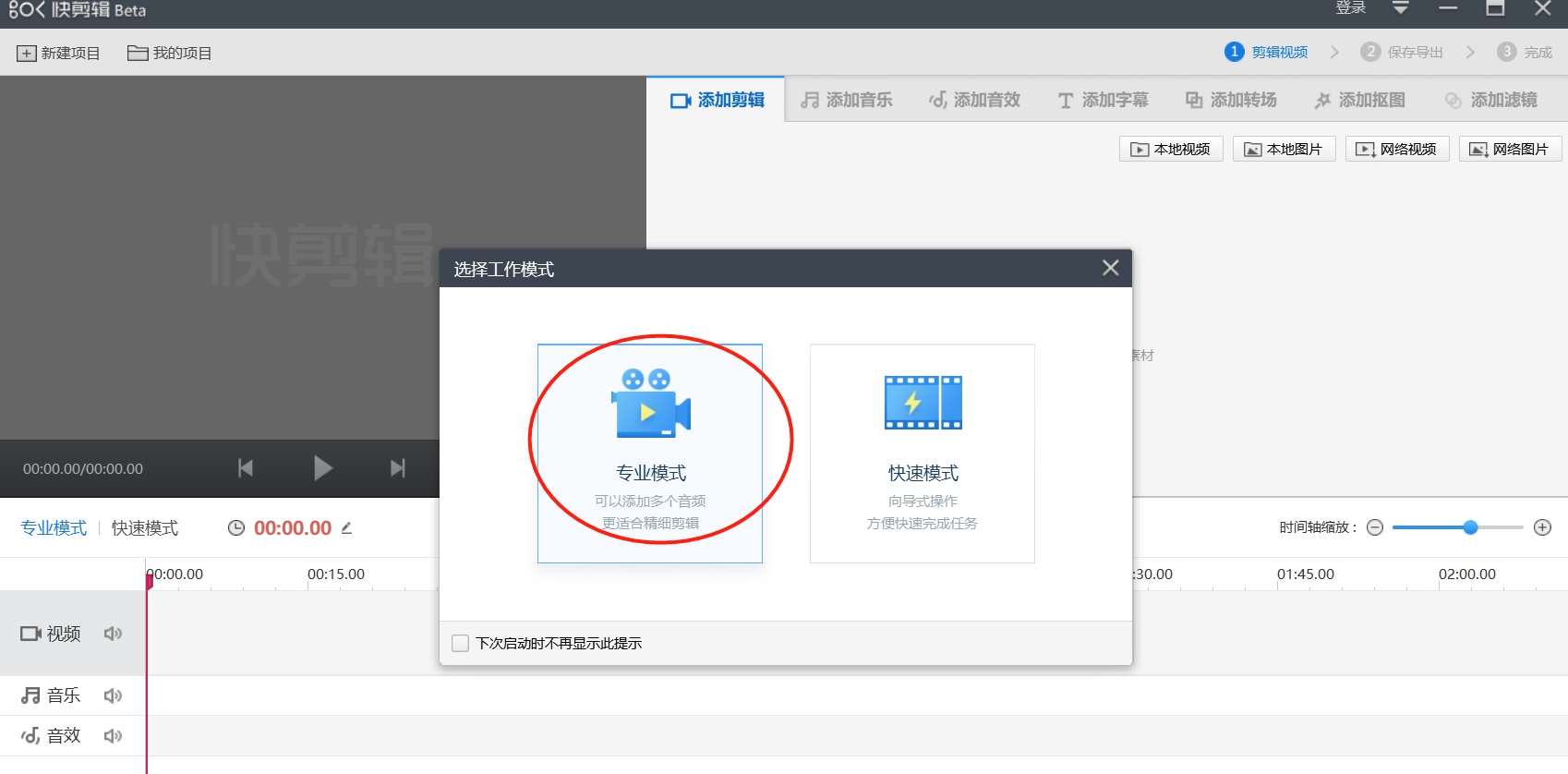Click the red playhead marker on timeline

pos(149,580)
